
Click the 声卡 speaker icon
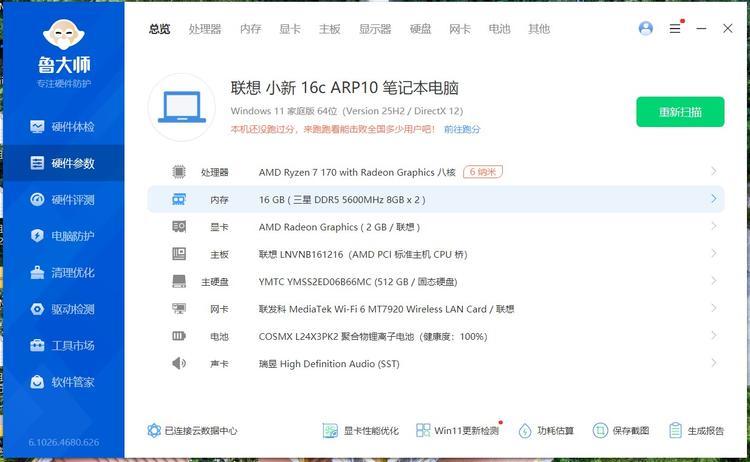point(179,363)
